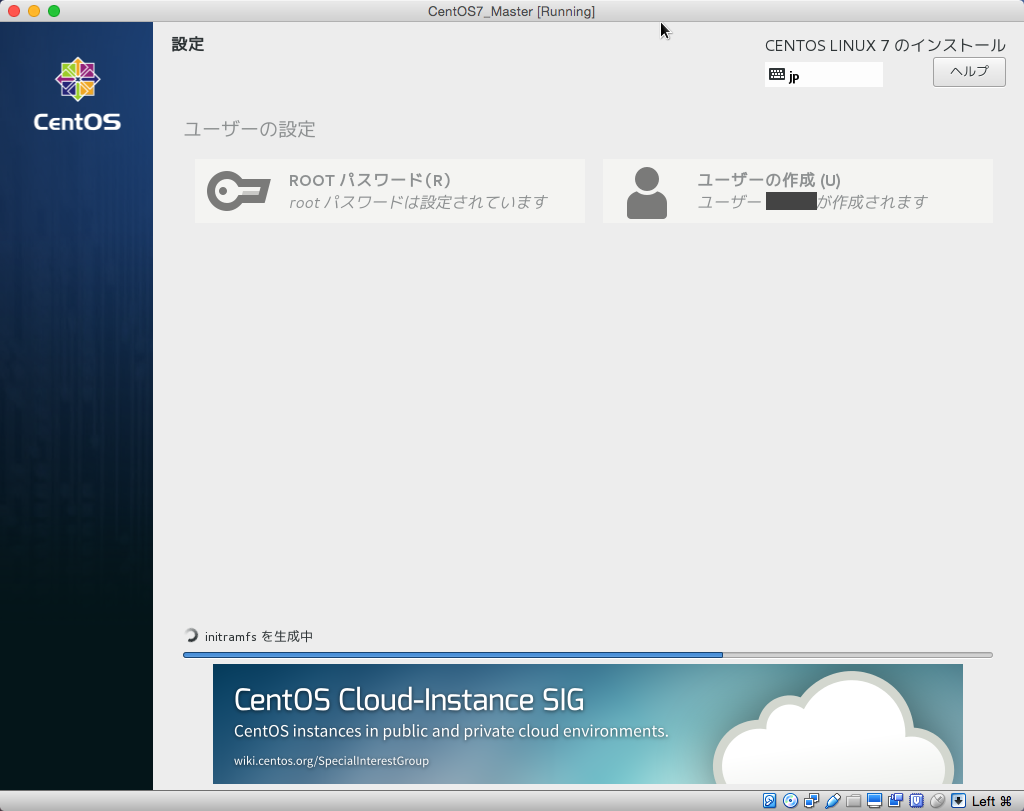
Task: Click the Help (ヘルプ) button
Action: pyautogui.click(x=969, y=72)
